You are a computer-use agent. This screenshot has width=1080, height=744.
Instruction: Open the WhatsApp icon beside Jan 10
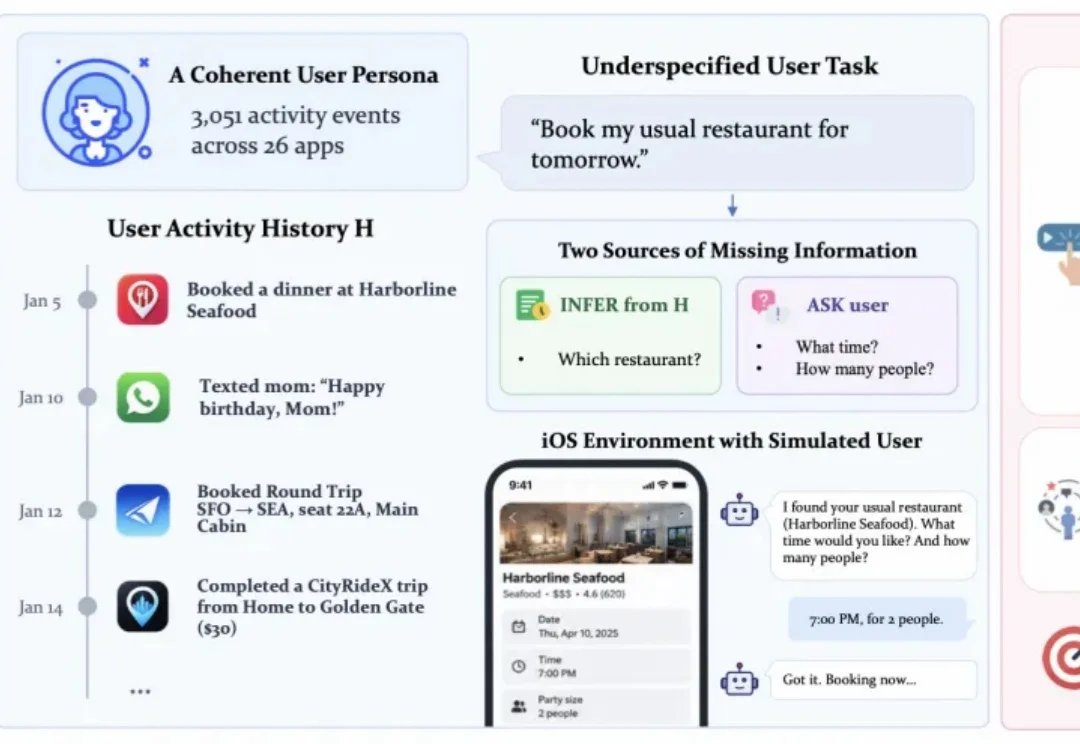[143, 397]
